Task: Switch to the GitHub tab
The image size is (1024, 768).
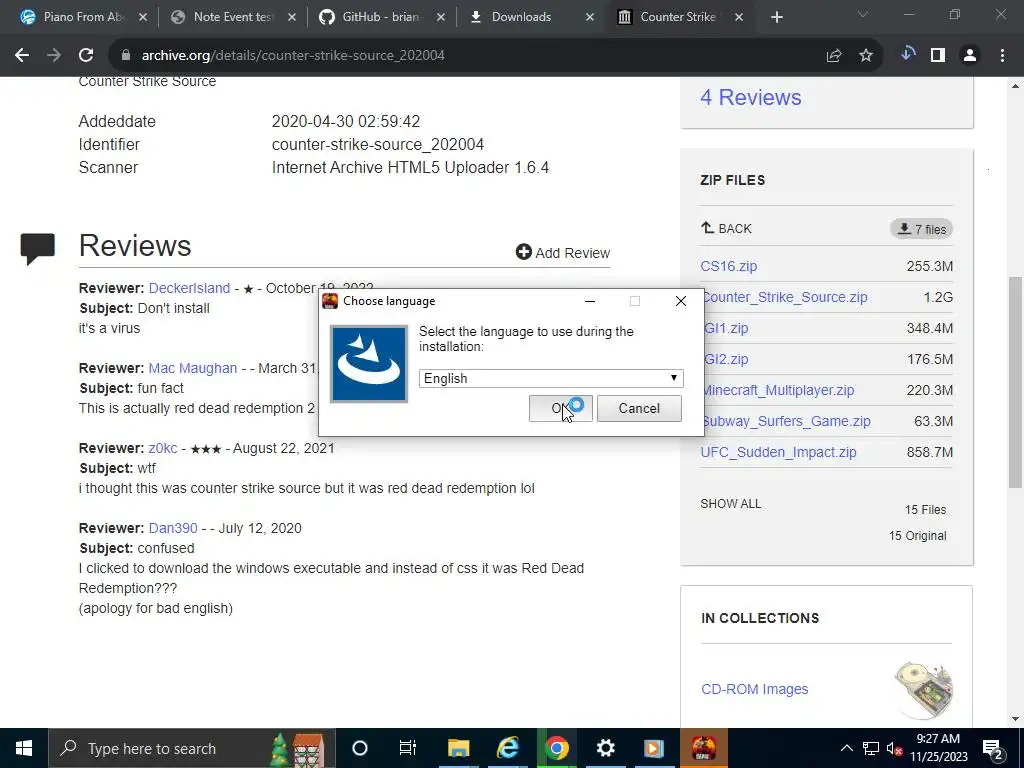Action: coord(382,18)
